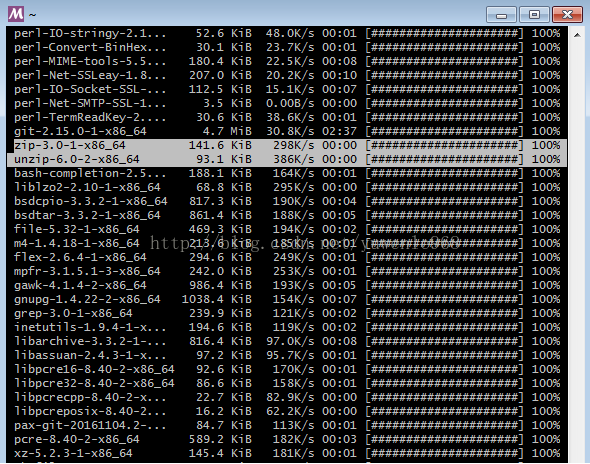Click the progress bar on the git row

pyautogui.click(x=444, y=131)
